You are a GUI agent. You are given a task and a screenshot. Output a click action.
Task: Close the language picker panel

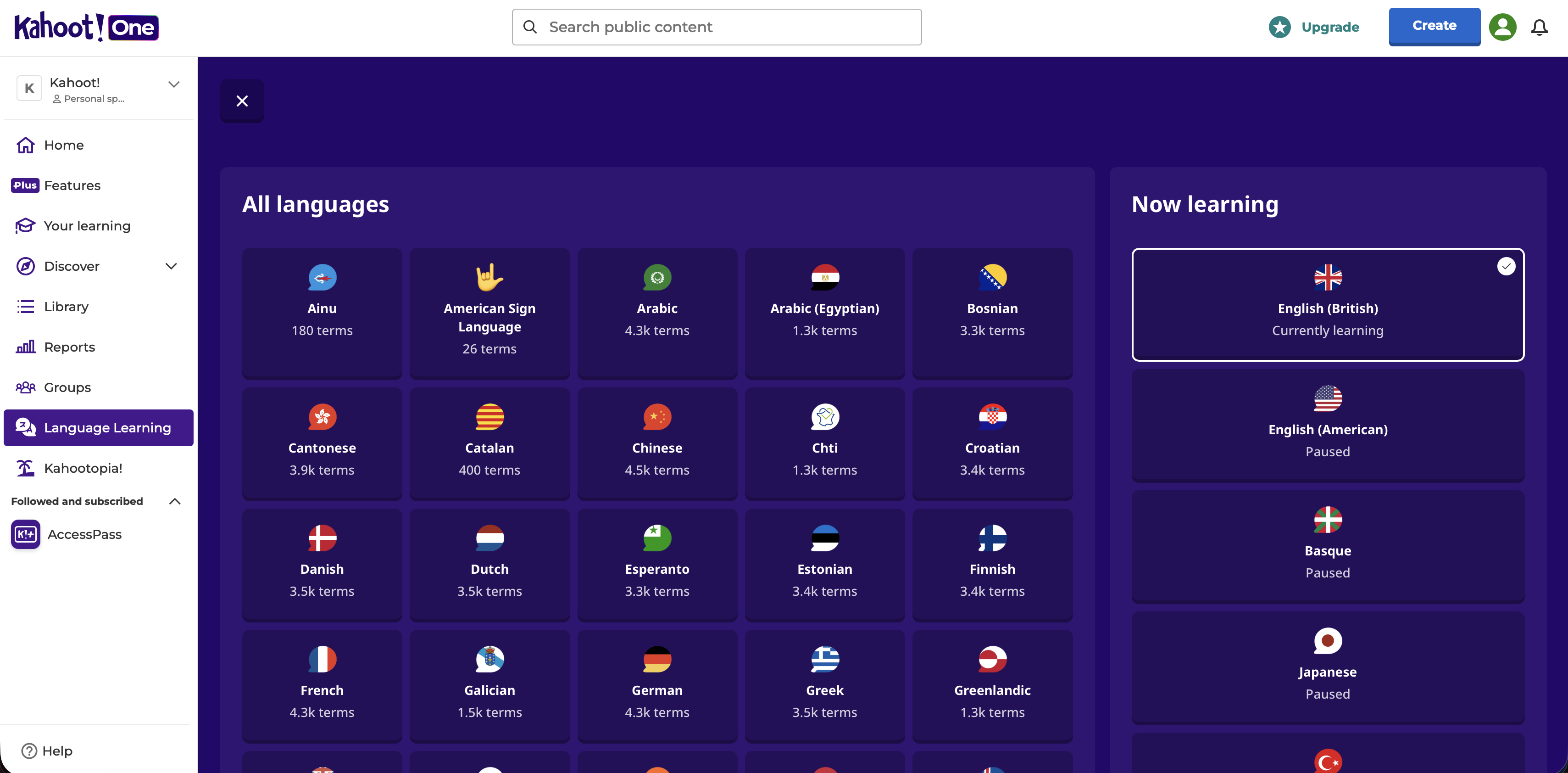point(242,101)
